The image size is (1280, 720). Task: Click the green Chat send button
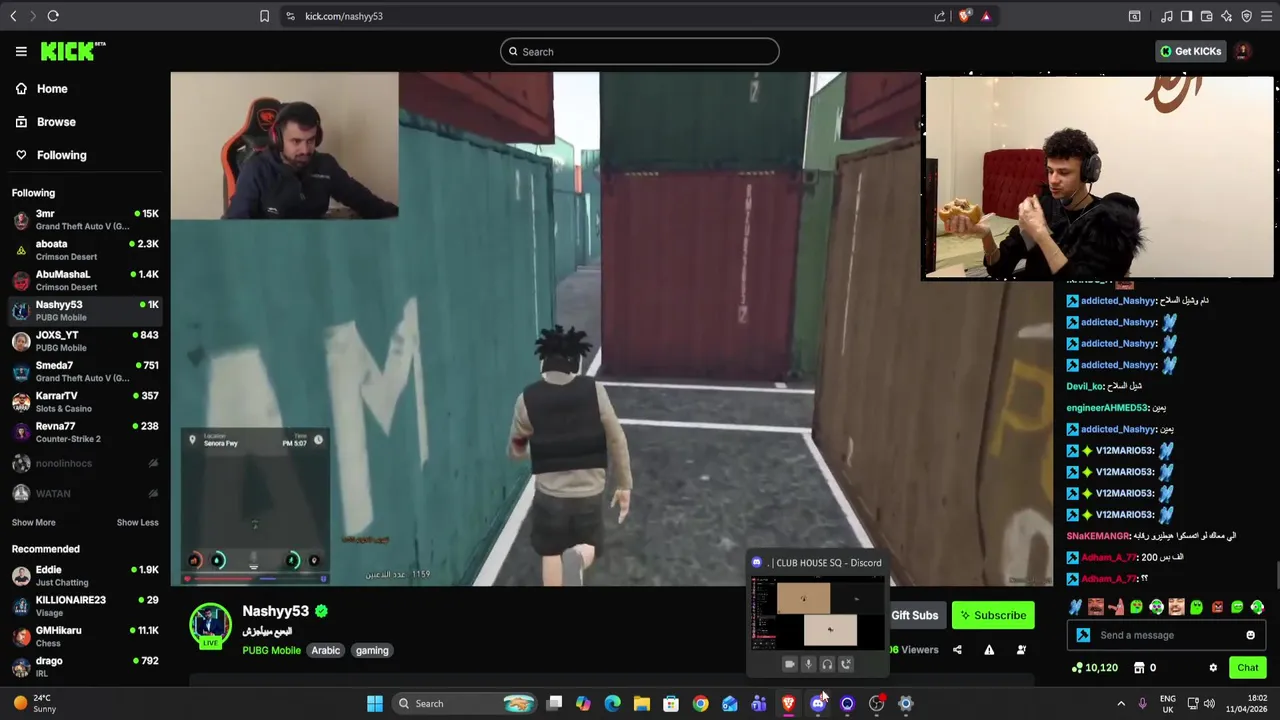point(1247,668)
